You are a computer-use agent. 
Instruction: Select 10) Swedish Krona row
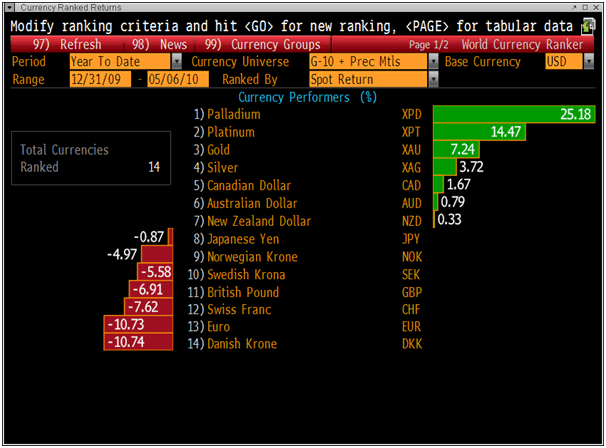[237, 274]
